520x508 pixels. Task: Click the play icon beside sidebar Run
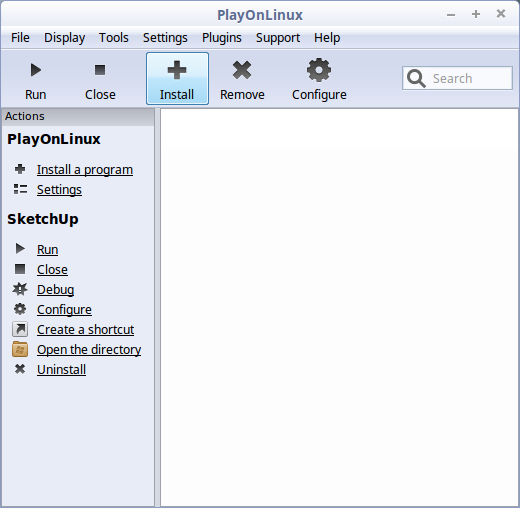tap(20, 249)
